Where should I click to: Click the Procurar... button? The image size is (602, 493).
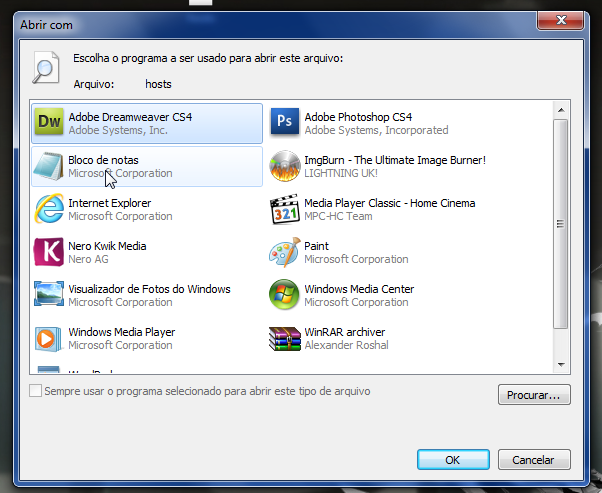[534, 395]
